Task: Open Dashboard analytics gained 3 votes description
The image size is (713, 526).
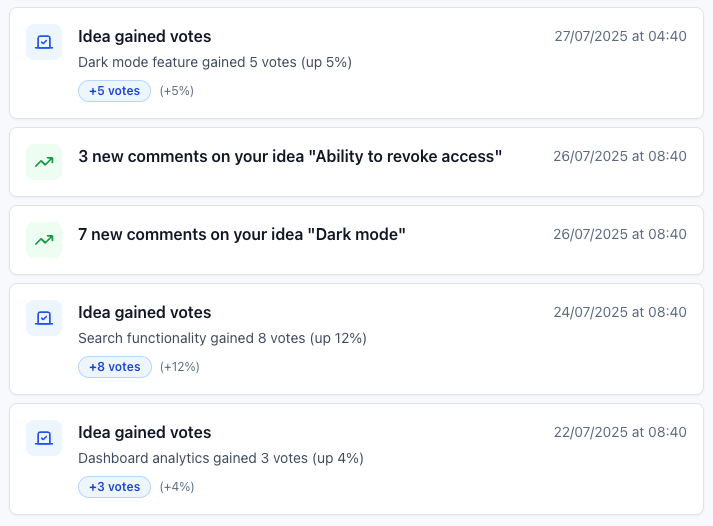Action: pyautogui.click(x=220, y=458)
